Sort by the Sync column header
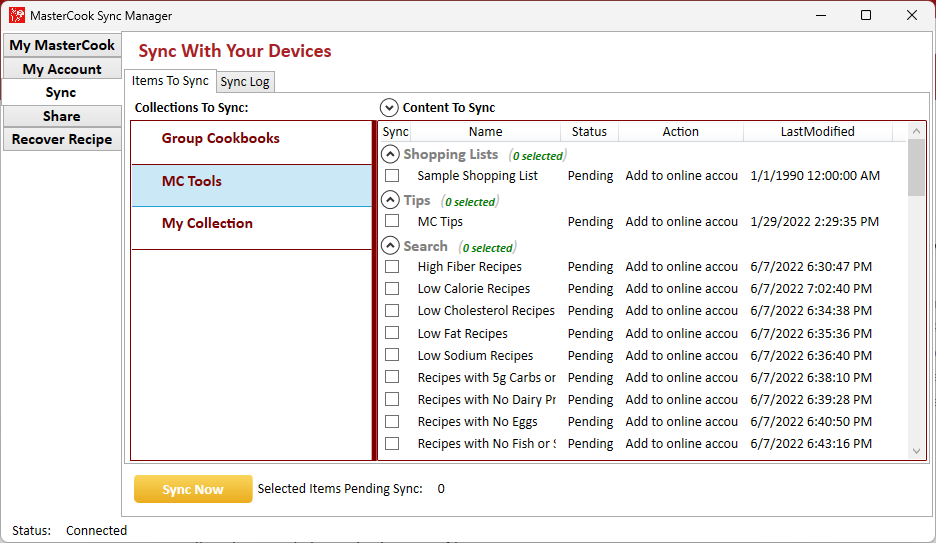Screen dimensions: 936x543 point(395,132)
